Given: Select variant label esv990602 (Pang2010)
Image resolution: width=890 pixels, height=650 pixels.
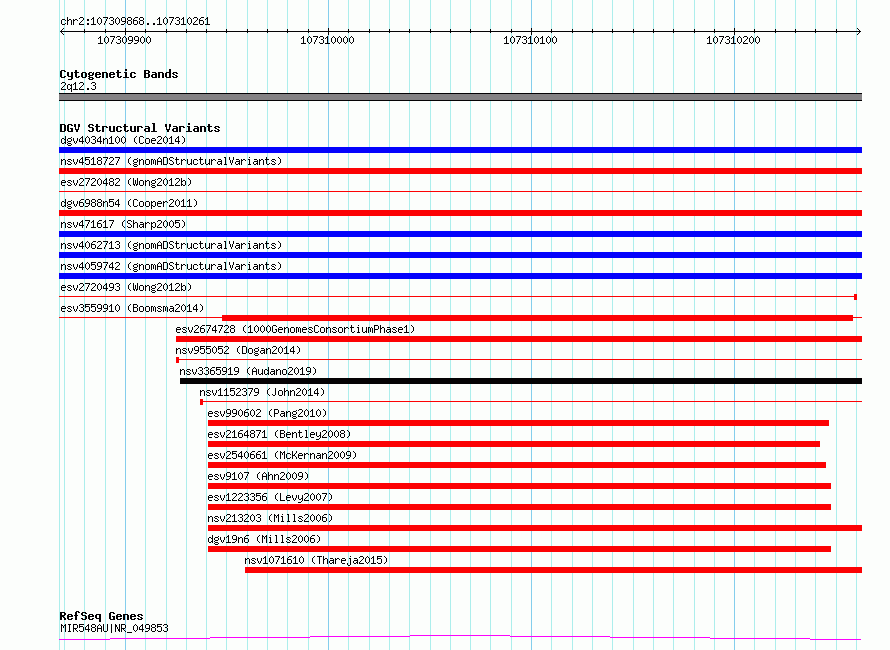Looking at the screenshot, I should coord(267,413).
